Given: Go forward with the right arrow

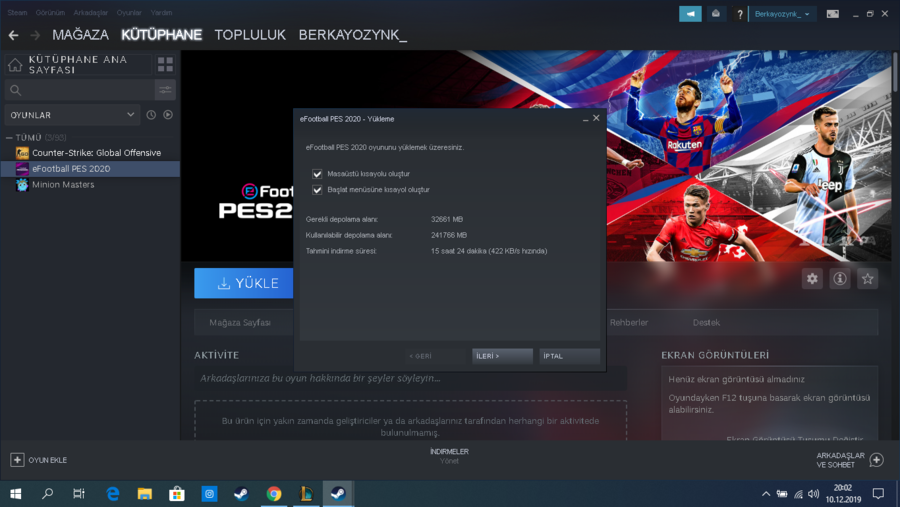Looking at the screenshot, I should tap(36, 35).
